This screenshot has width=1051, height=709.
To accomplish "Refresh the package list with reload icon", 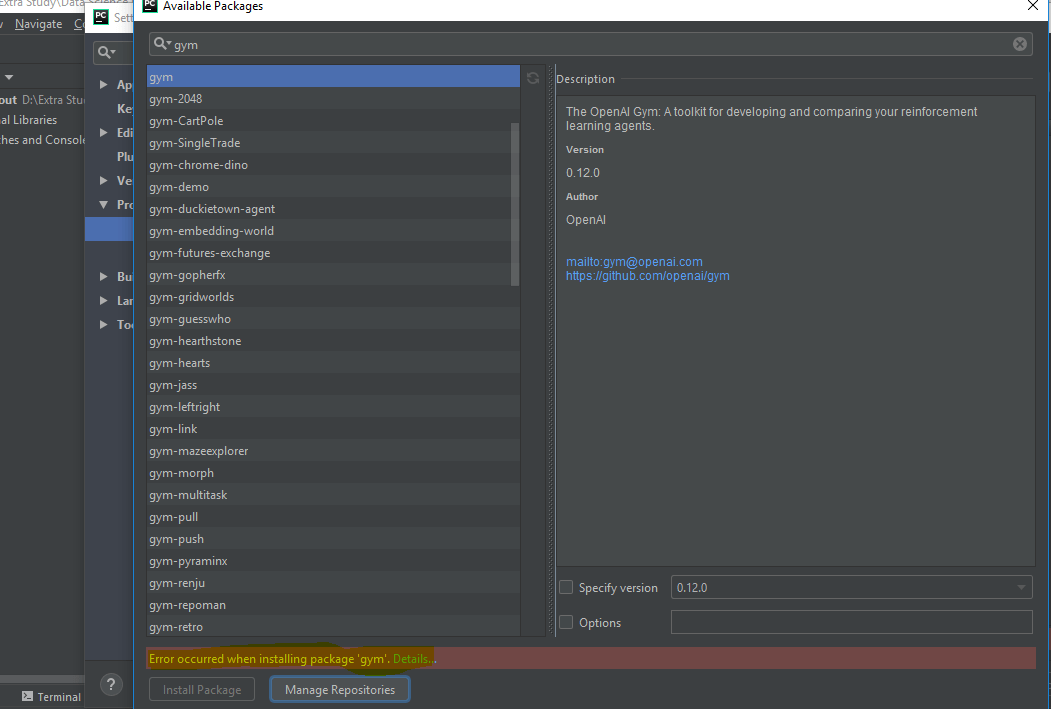I will 532,77.
